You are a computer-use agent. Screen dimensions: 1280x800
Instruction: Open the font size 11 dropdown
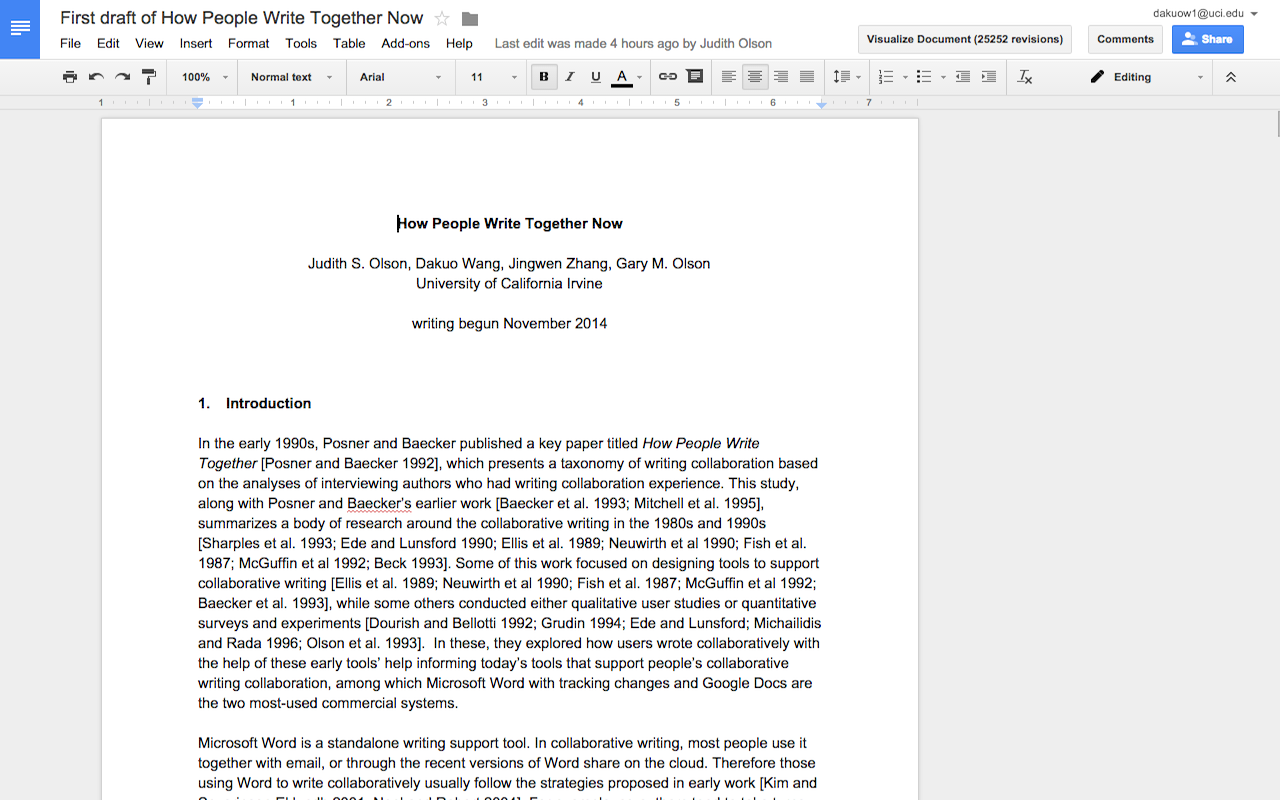click(494, 77)
